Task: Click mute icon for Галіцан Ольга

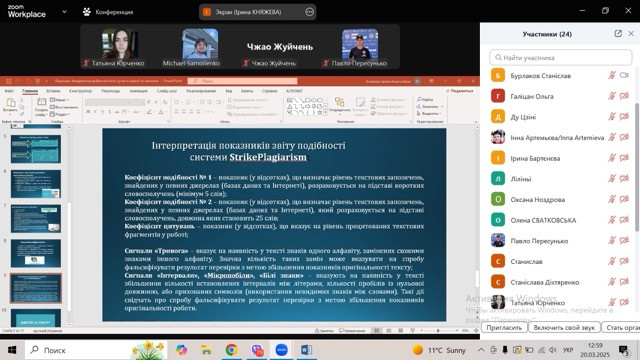Action: click(611, 96)
